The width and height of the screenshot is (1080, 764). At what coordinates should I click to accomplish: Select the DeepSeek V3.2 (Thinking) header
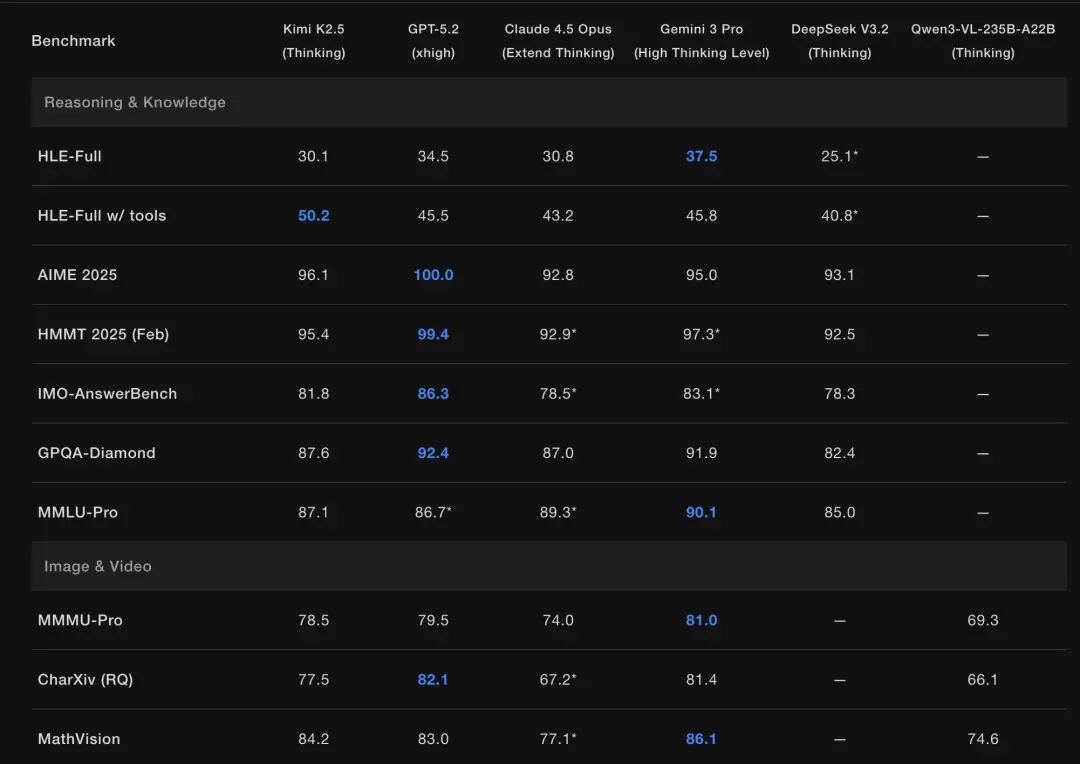pyautogui.click(x=840, y=41)
